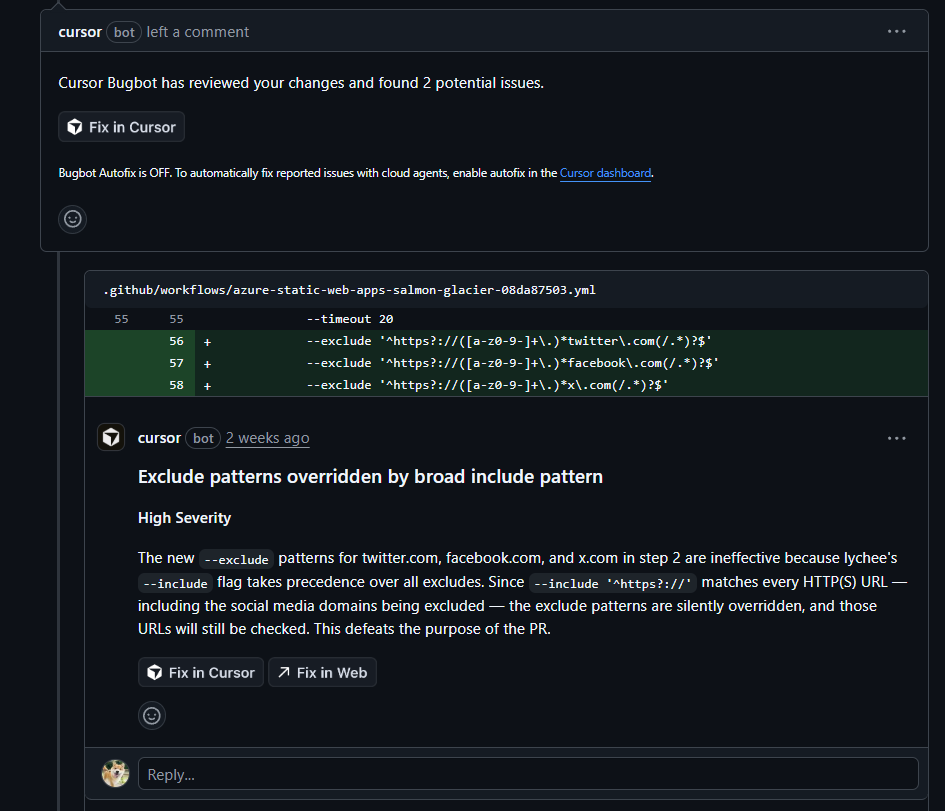
Task: Click the cursor author name in header
Action: [x=80, y=32]
